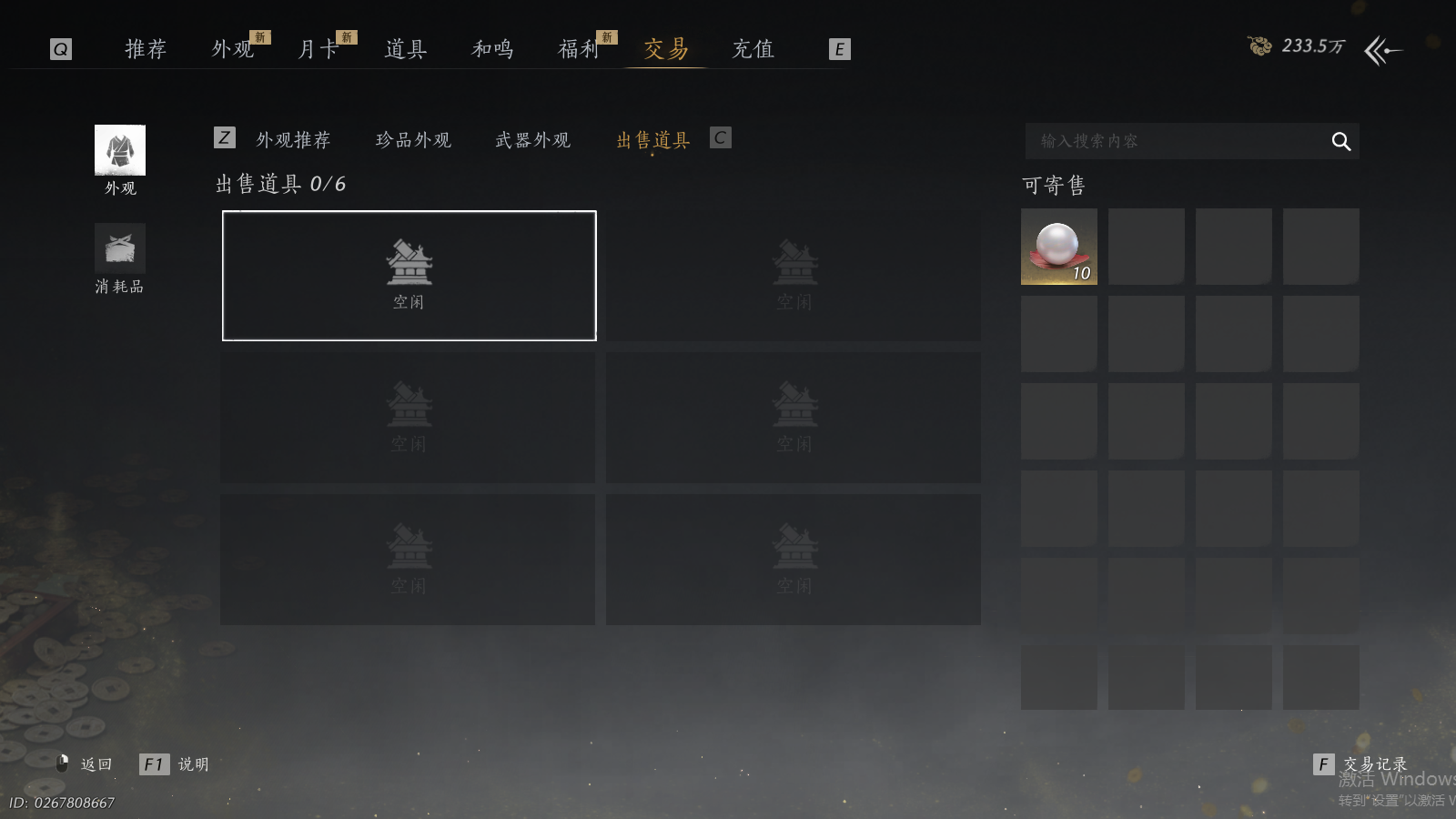Select the first highlighted 空闲 sale slot
Screen dimensions: 1456x819
409,276
